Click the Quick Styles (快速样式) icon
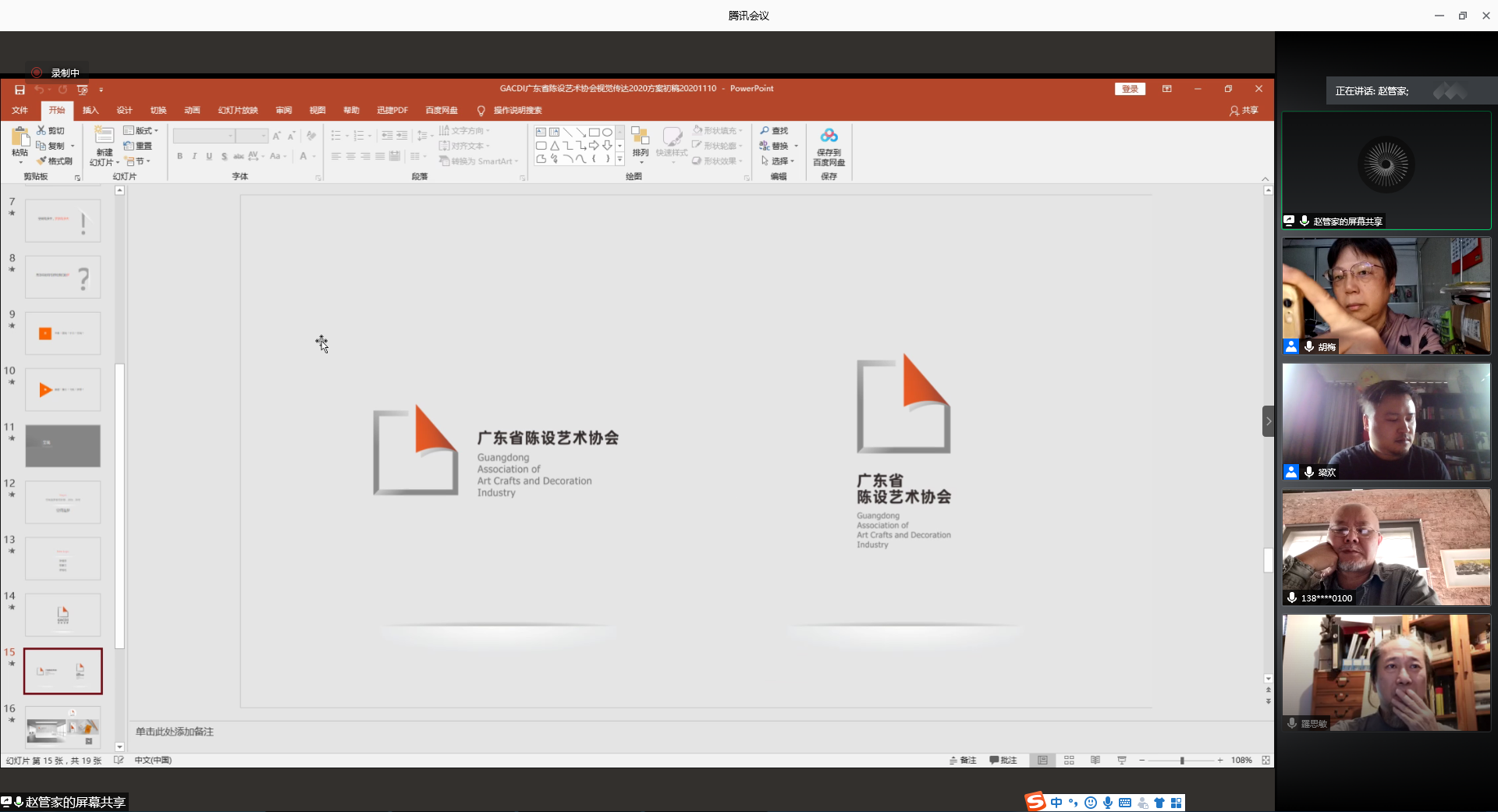Screen dimensions: 1498x812 [672, 137]
